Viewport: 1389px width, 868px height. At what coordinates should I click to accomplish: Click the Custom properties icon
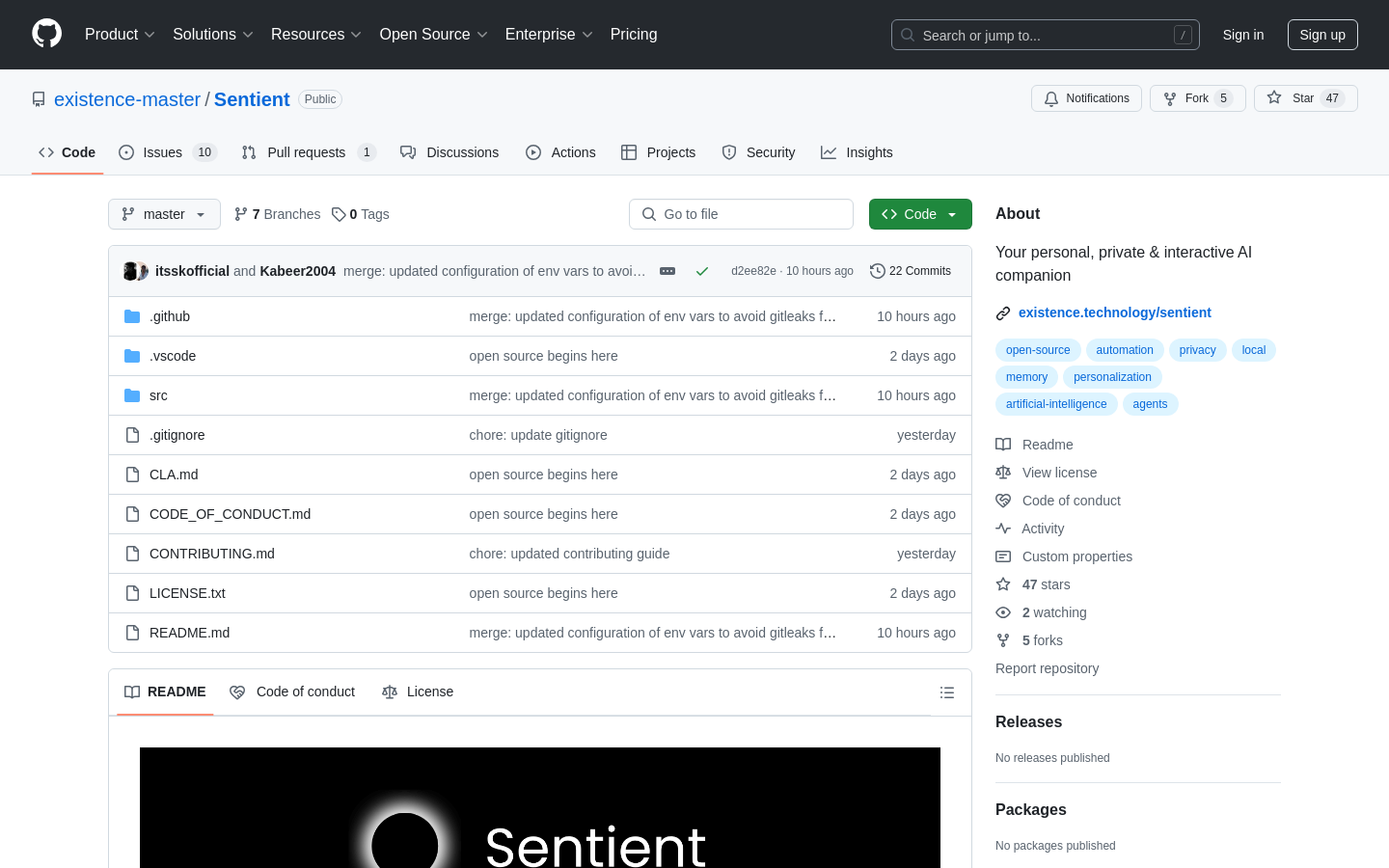tap(1003, 556)
